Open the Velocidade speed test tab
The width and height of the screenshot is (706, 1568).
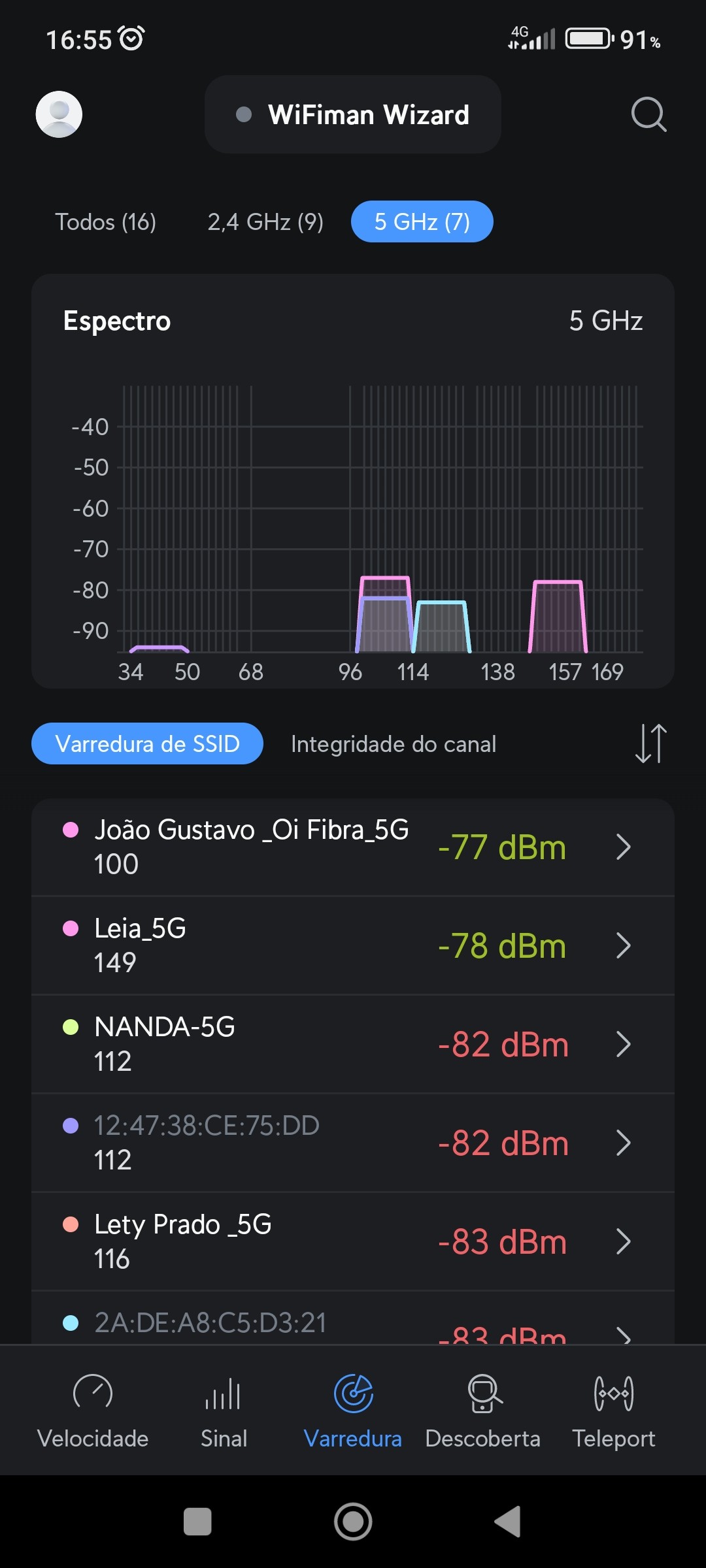click(x=93, y=1411)
